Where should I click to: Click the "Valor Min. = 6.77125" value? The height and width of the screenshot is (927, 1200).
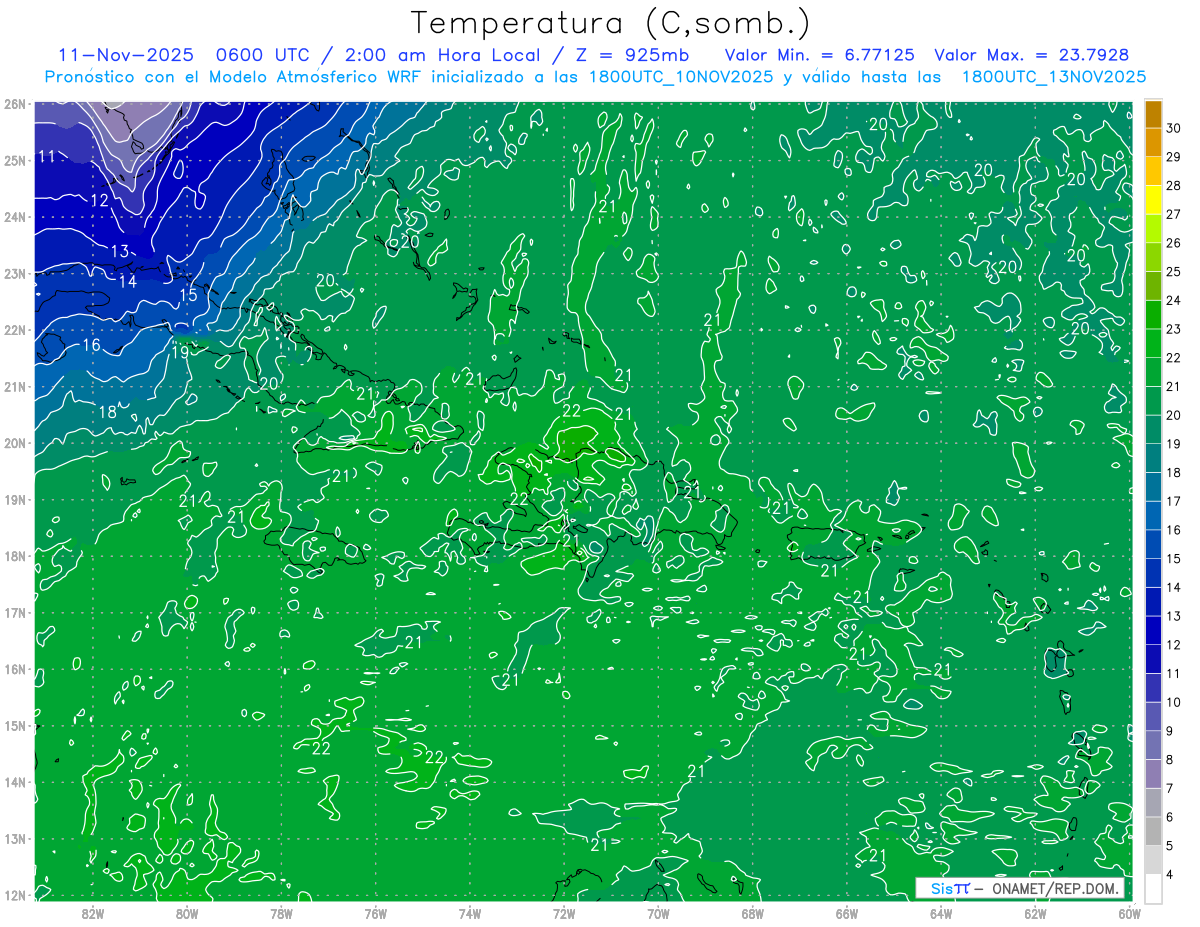[x=820, y=55]
